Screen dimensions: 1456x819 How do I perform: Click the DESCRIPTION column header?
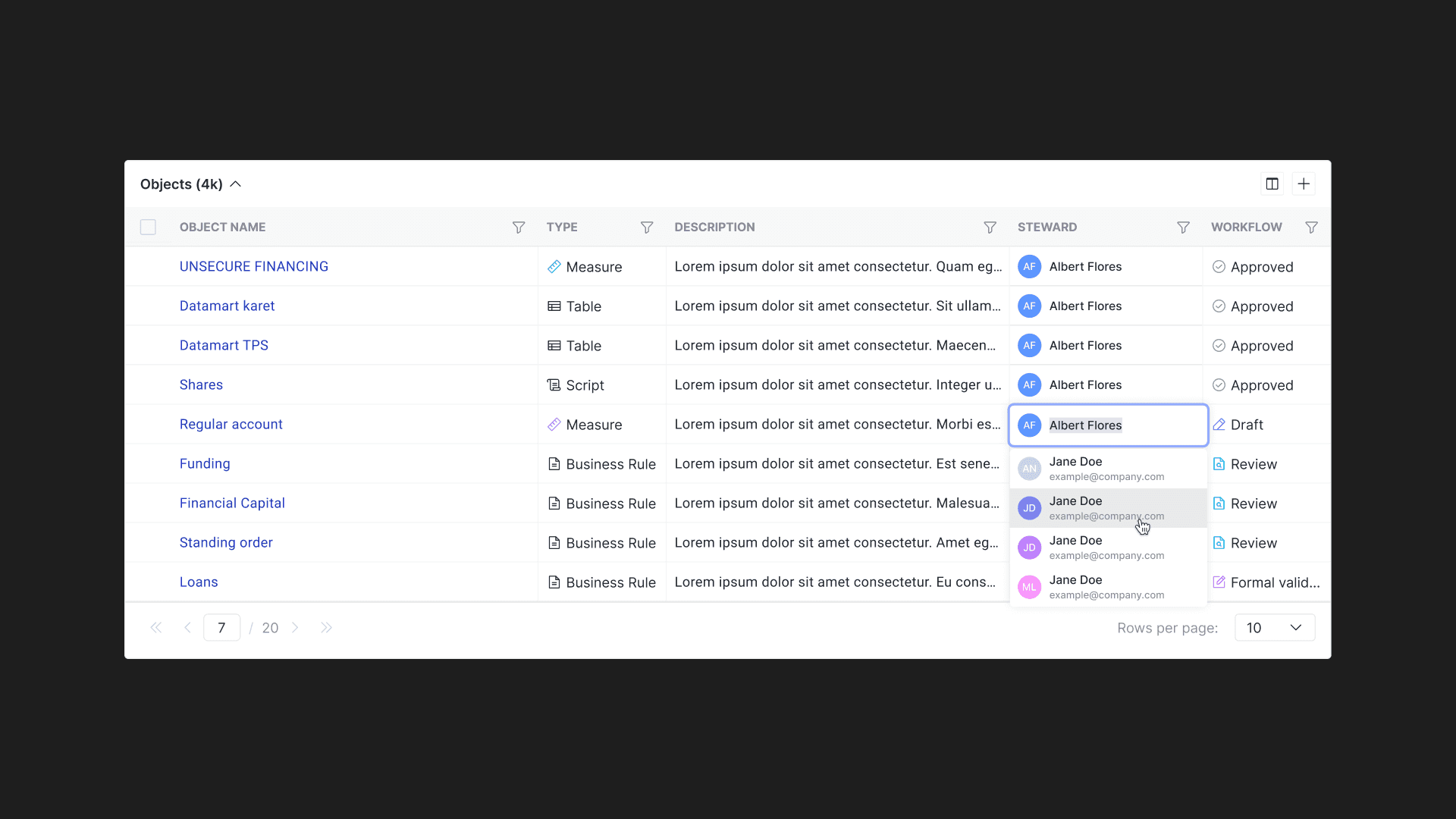click(714, 227)
